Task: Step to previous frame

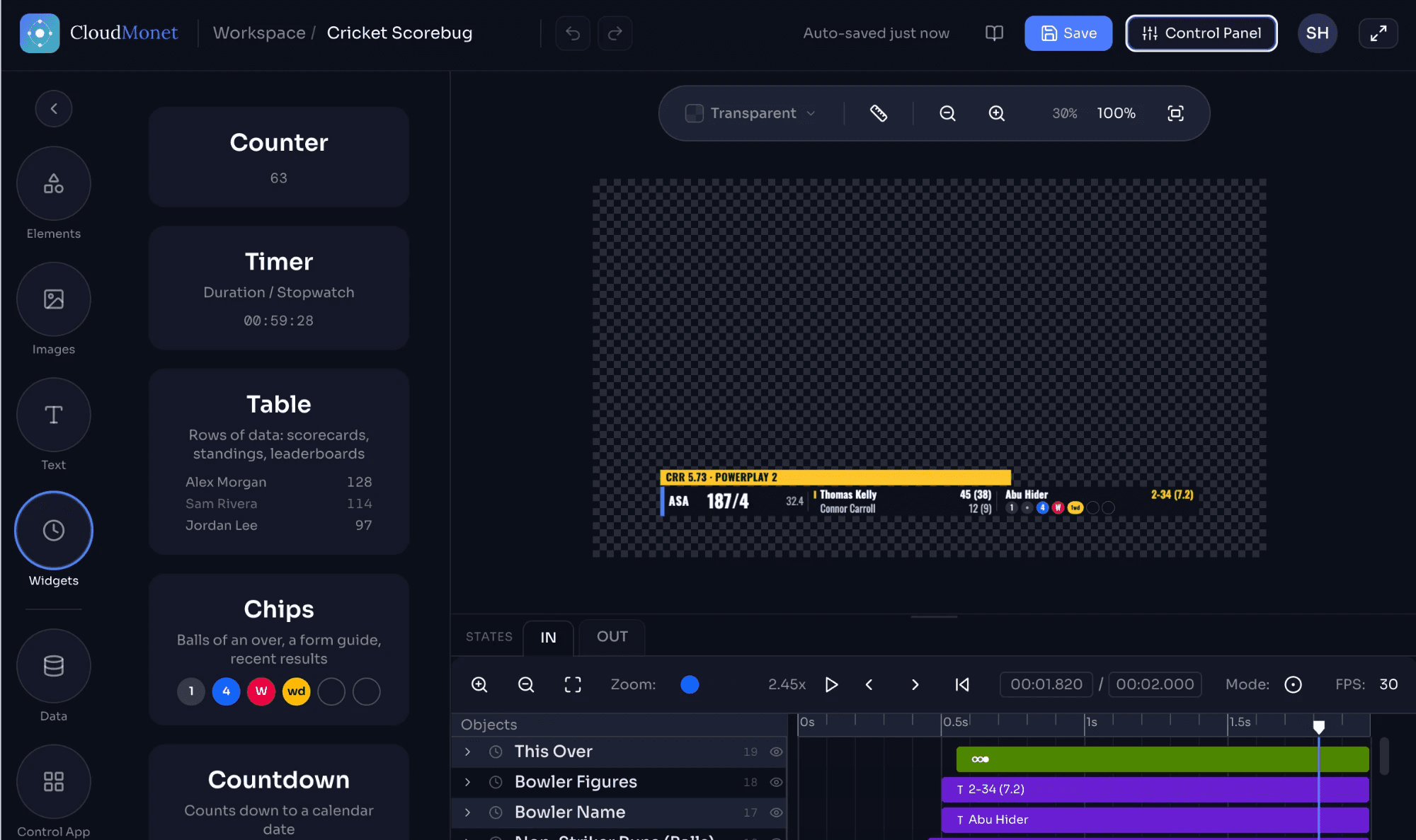Action: [x=869, y=684]
